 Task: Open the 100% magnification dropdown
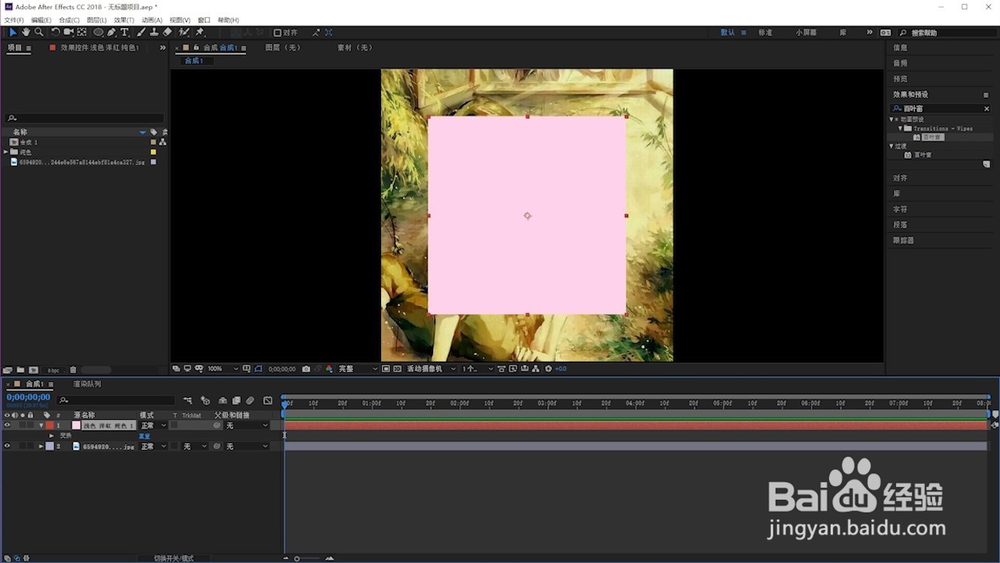(223, 369)
